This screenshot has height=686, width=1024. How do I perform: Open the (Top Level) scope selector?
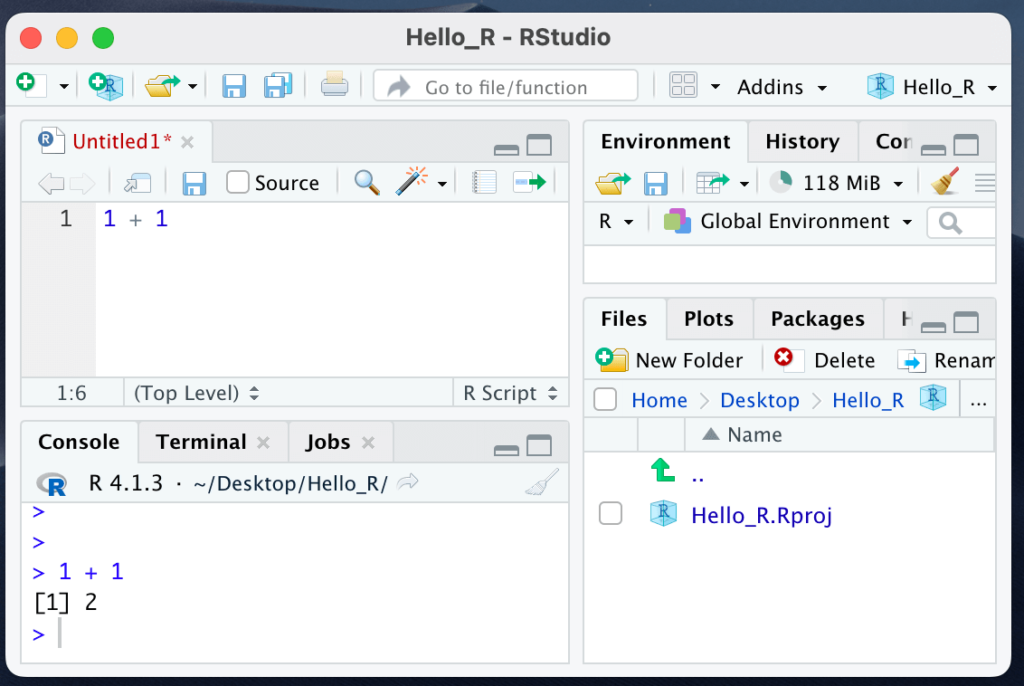197,393
